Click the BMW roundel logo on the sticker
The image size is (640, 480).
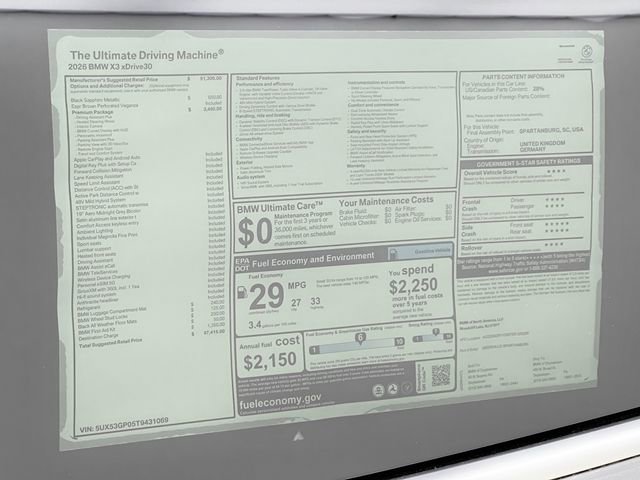click(587, 52)
